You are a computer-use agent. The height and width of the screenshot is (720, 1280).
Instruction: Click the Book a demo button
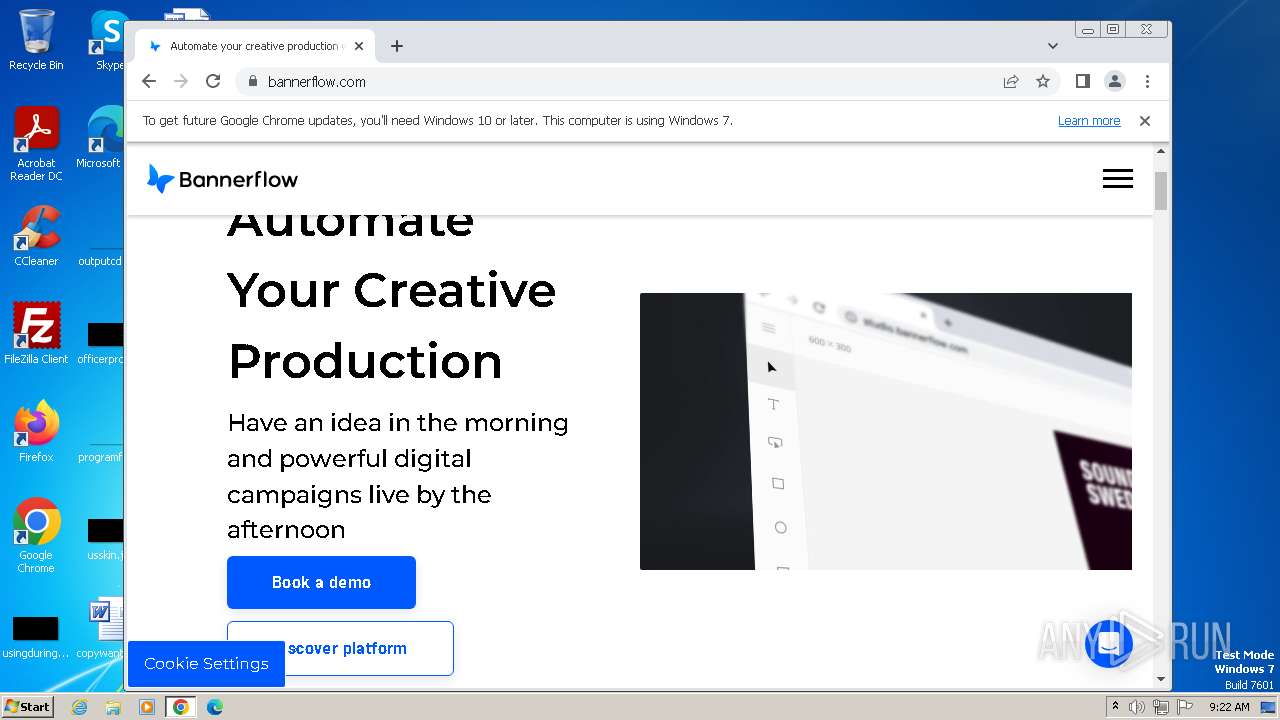[321, 582]
